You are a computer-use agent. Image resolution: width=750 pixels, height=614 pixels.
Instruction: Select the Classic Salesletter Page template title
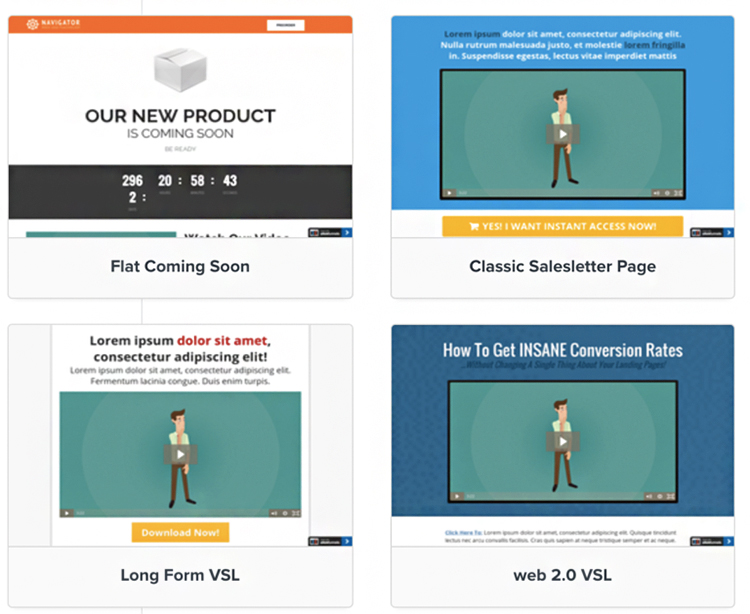tap(562, 267)
